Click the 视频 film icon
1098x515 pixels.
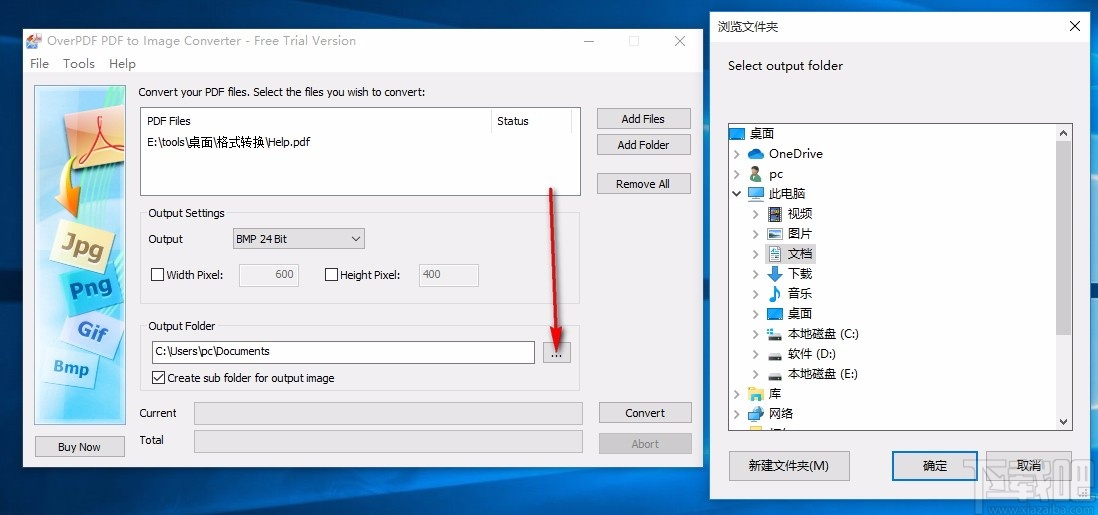tap(774, 214)
